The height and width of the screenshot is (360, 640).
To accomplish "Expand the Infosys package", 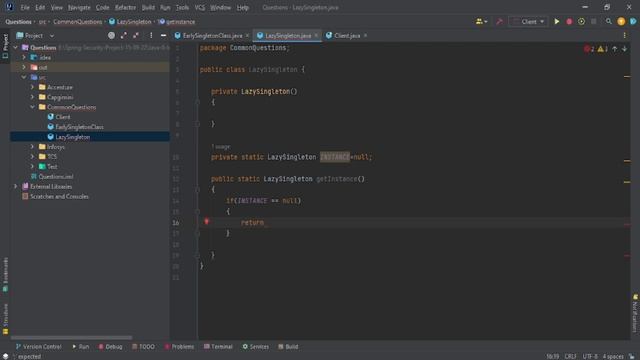I will pos(32,147).
